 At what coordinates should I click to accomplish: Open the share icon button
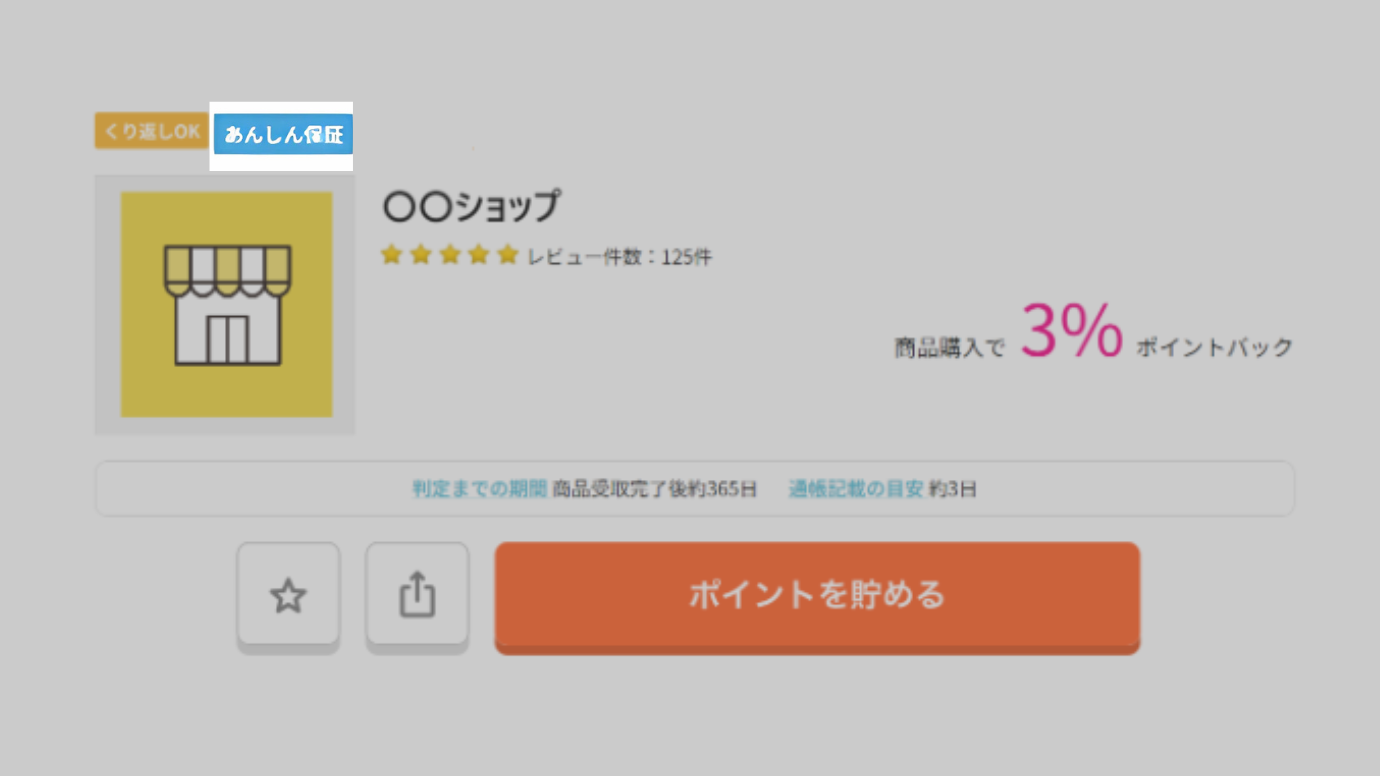(417, 596)
